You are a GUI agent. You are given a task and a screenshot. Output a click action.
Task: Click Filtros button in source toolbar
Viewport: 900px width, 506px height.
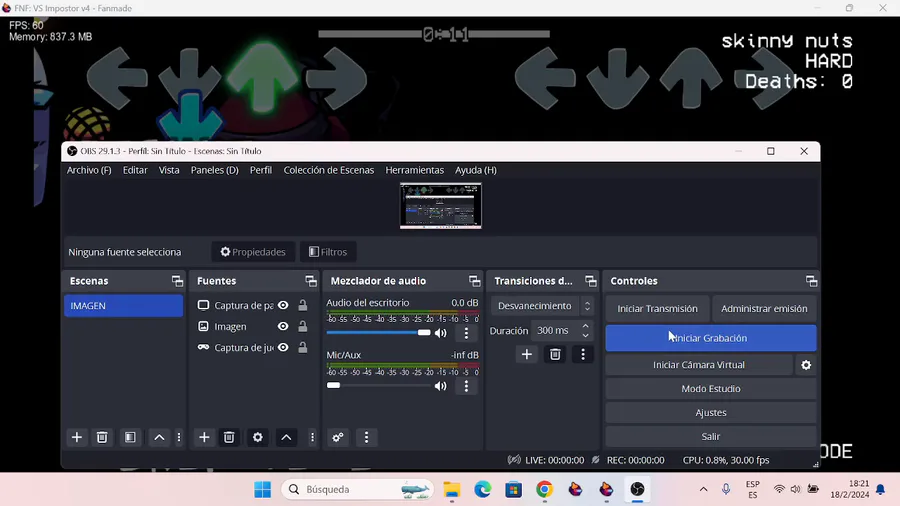328,252
